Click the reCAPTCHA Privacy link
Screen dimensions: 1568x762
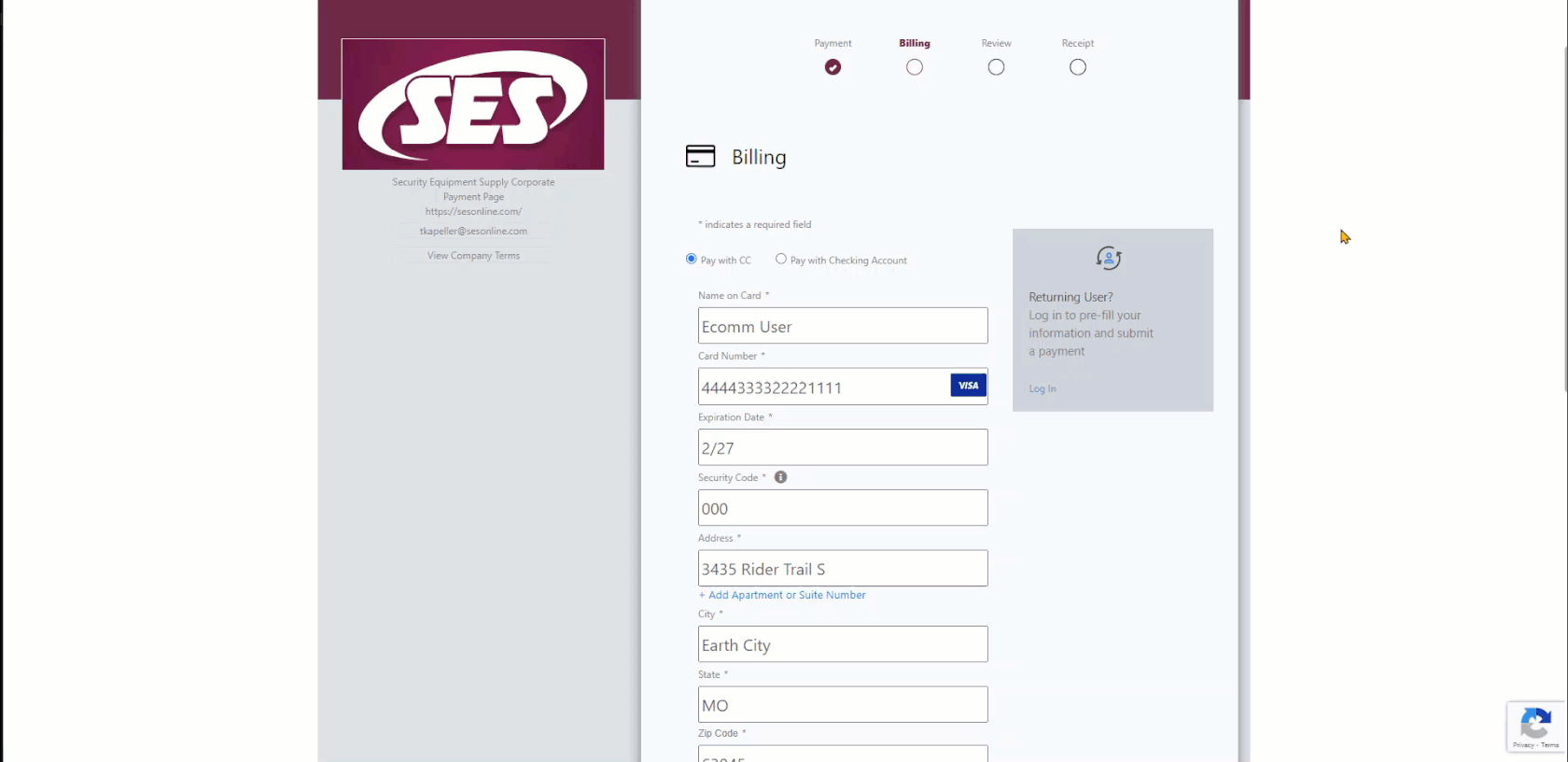1523,745
